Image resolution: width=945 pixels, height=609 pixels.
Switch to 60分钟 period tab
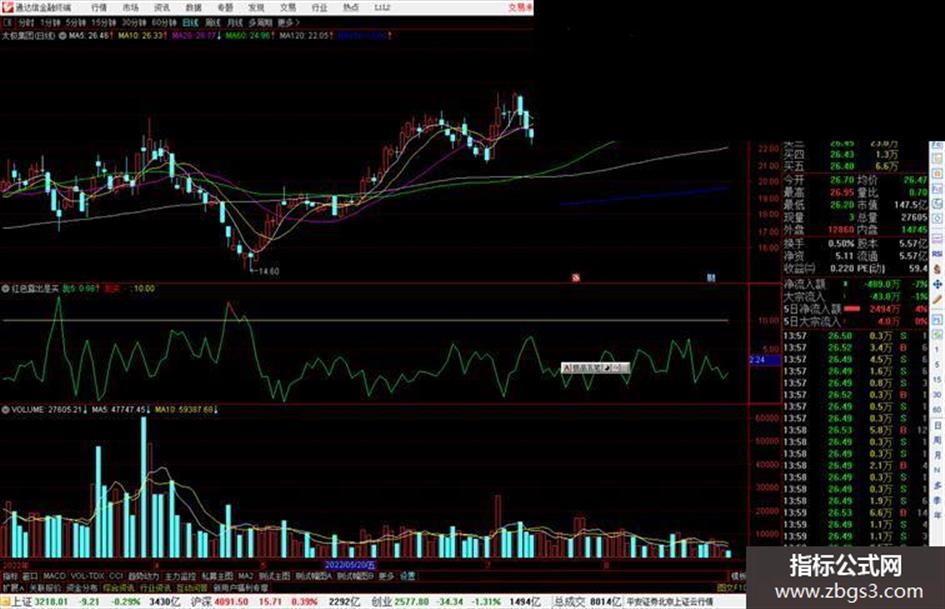pos(164,22)
